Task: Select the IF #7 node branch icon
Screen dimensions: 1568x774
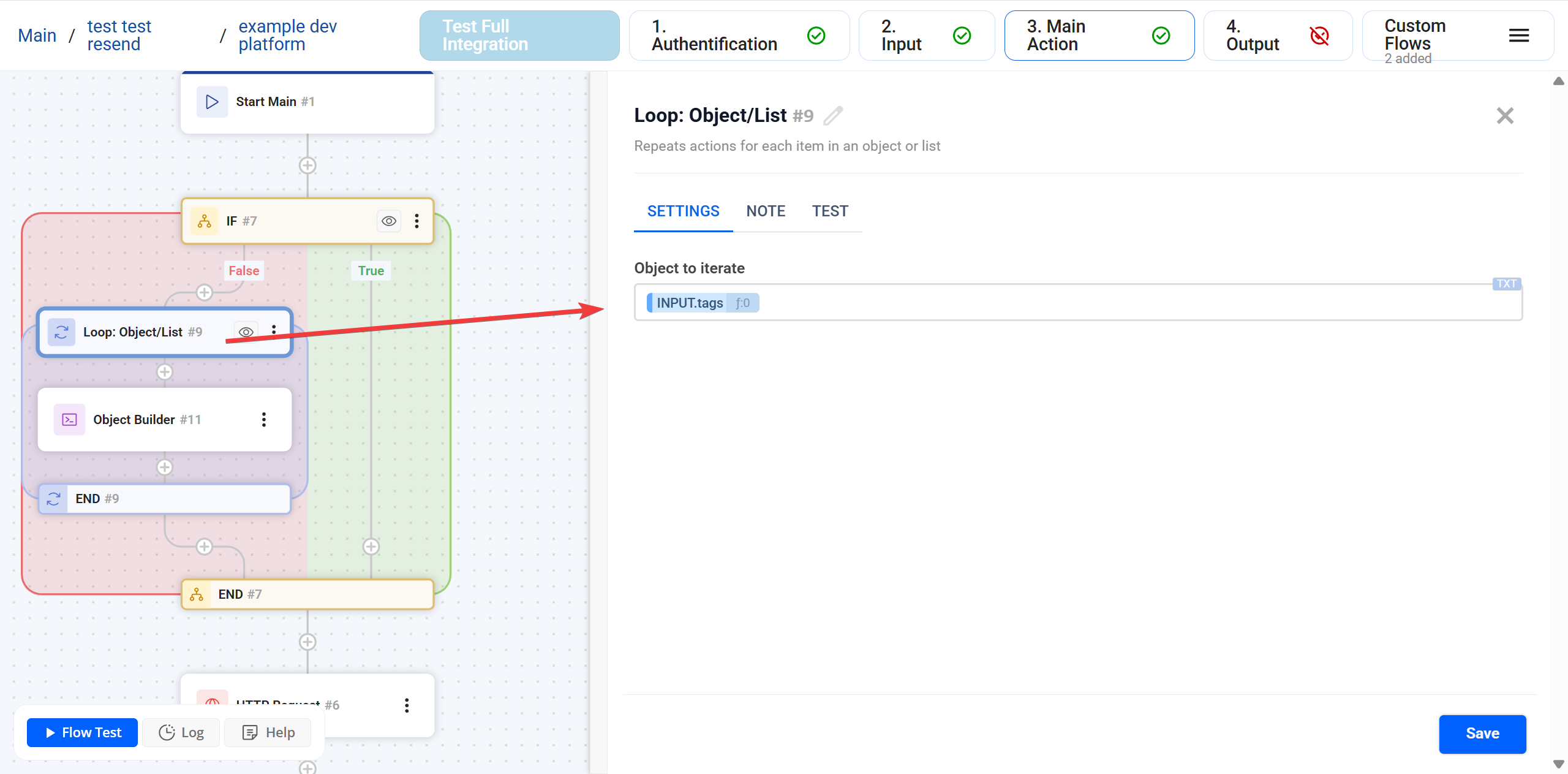Action: tap(204, 221)
